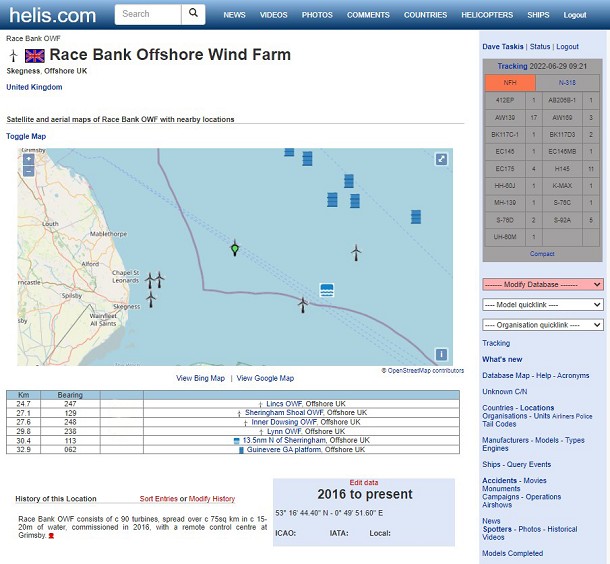
Task: Open the United Kingdom link
Action: tap(34, 87)
